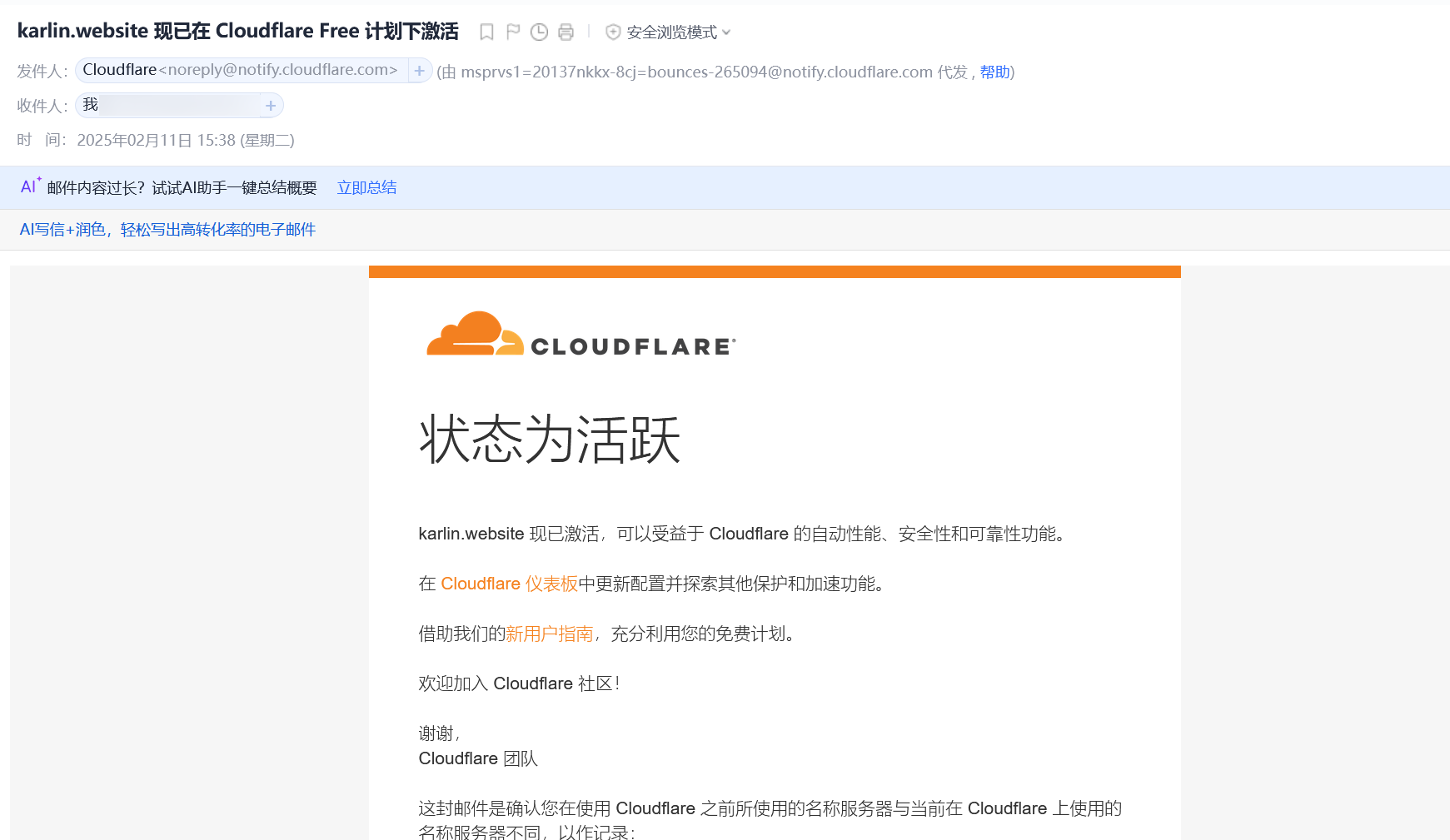Viewport: 1450px width, 840px height.
Task: Click the karlin.website 现已激活 paragraph
Action: tap(742, 534)
